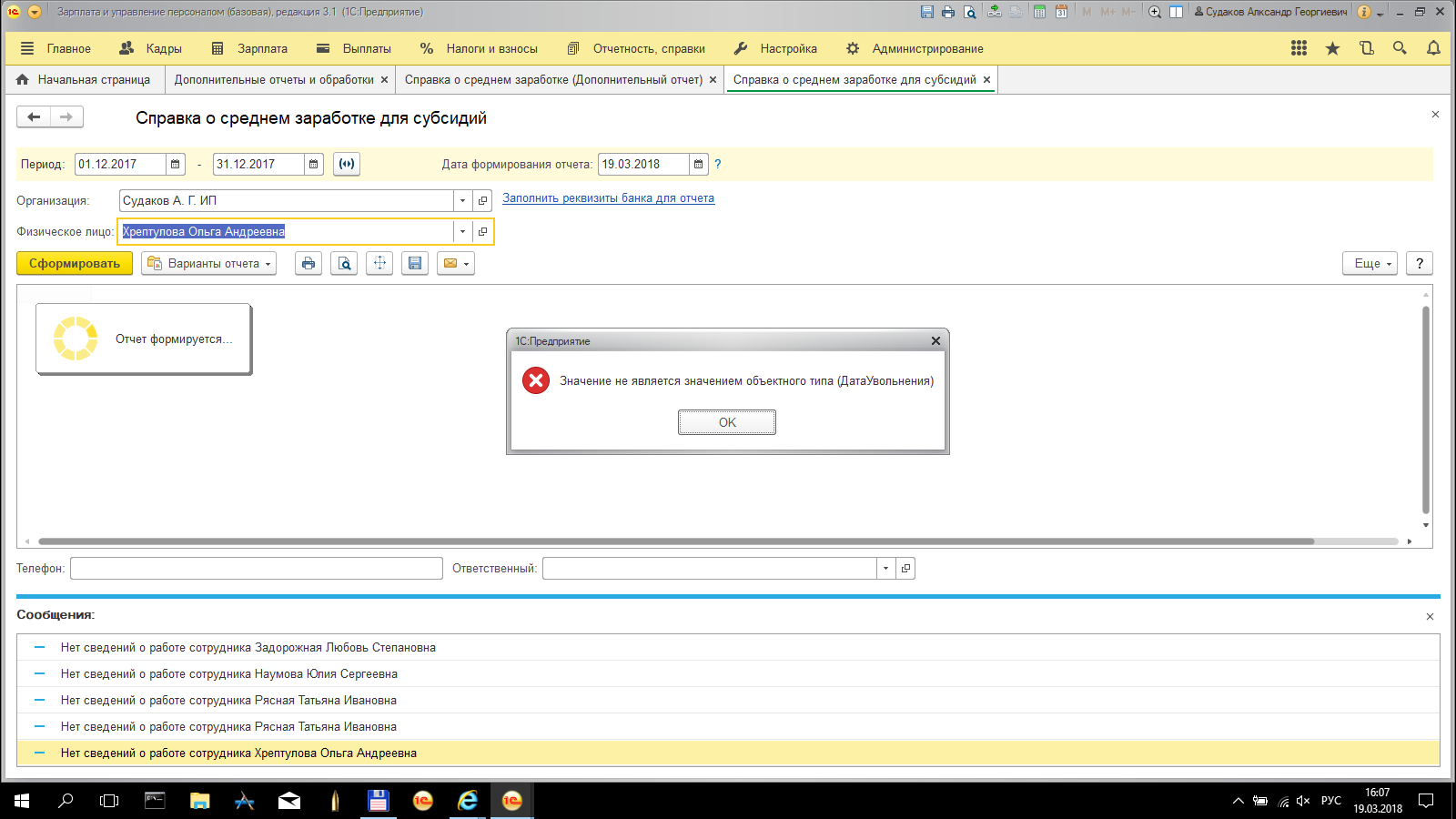
Task: Open the Налоги и взносы menu section
Action: click(479, 48)
